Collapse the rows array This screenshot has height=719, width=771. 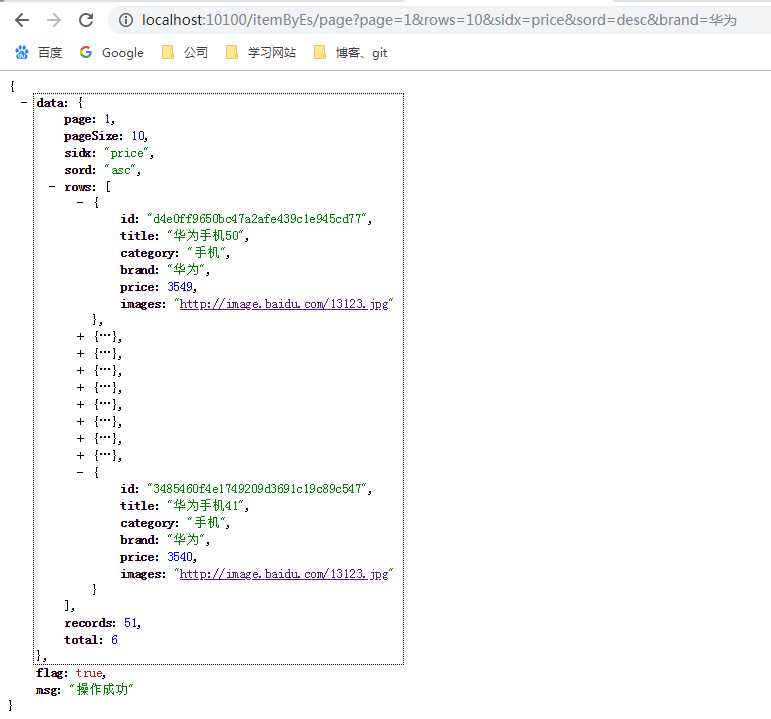click(52, 187)
